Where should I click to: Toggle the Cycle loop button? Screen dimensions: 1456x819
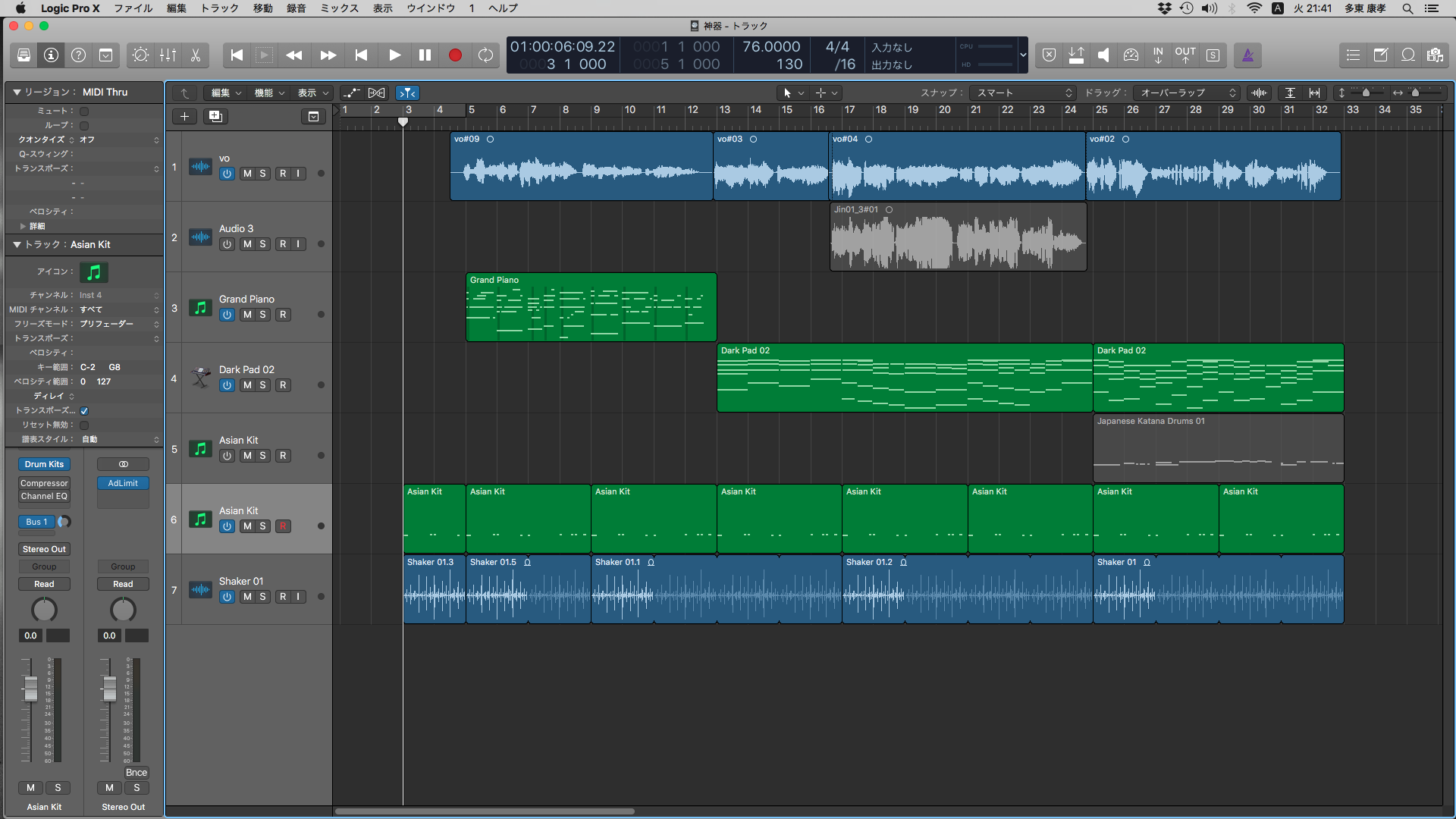[485, 55]
